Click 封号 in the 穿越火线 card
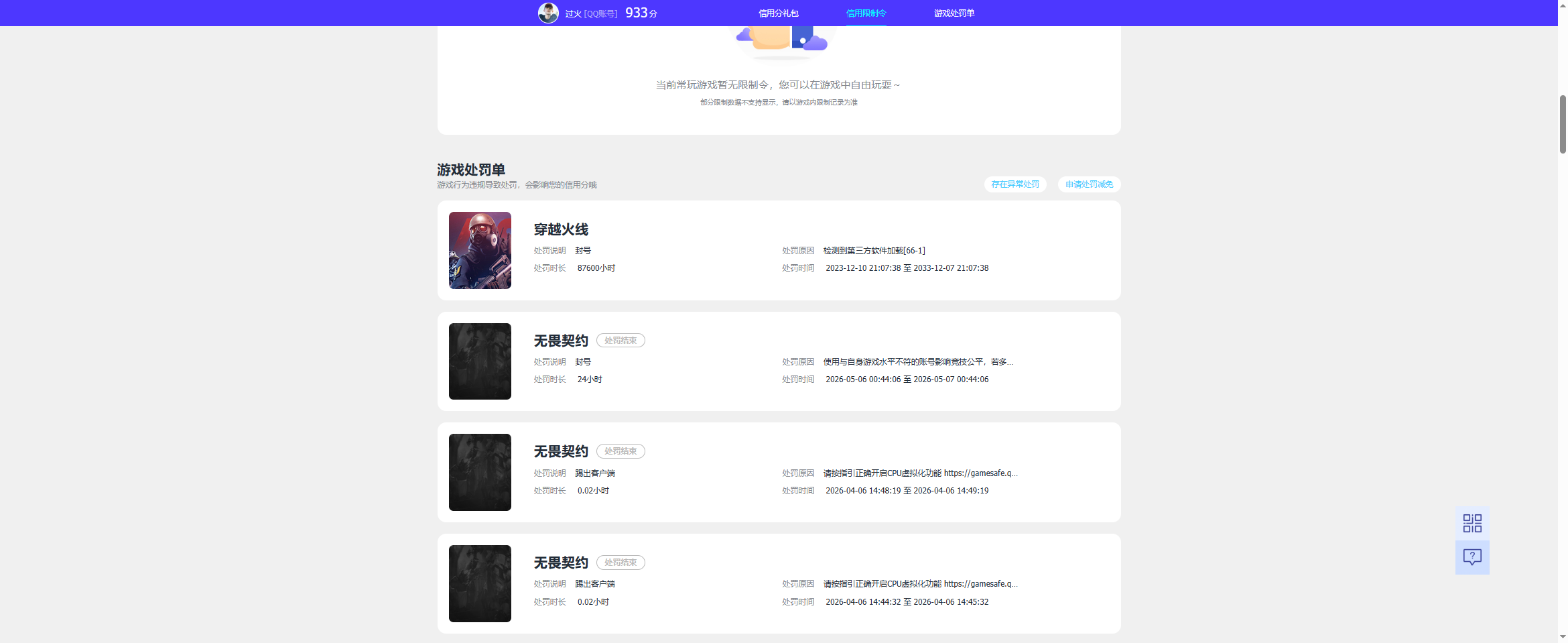This screenshot has width=1568, height=643. click(x=583, y=251)
